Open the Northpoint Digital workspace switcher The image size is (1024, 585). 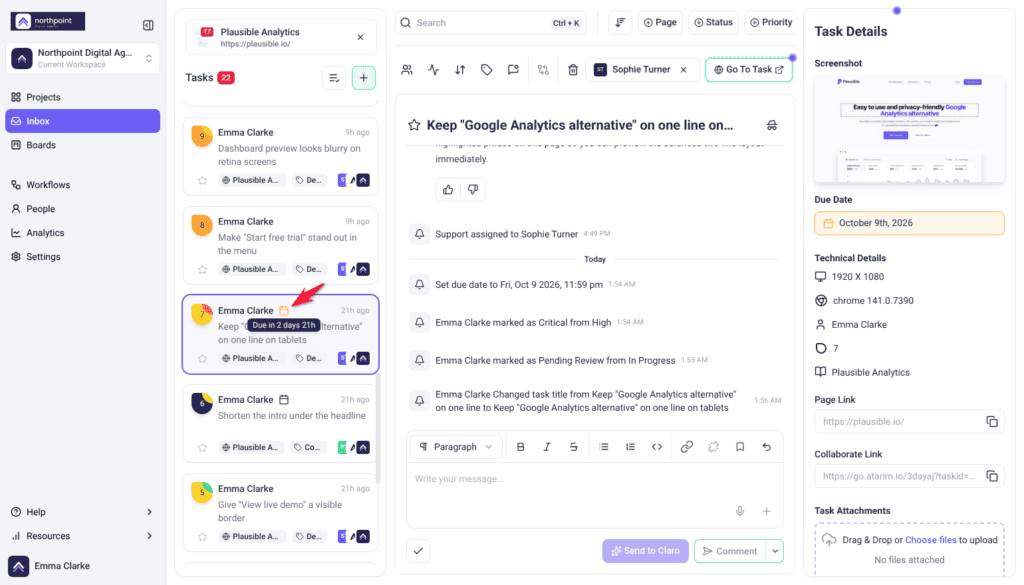pyautogui.click(x=82, y=58)
